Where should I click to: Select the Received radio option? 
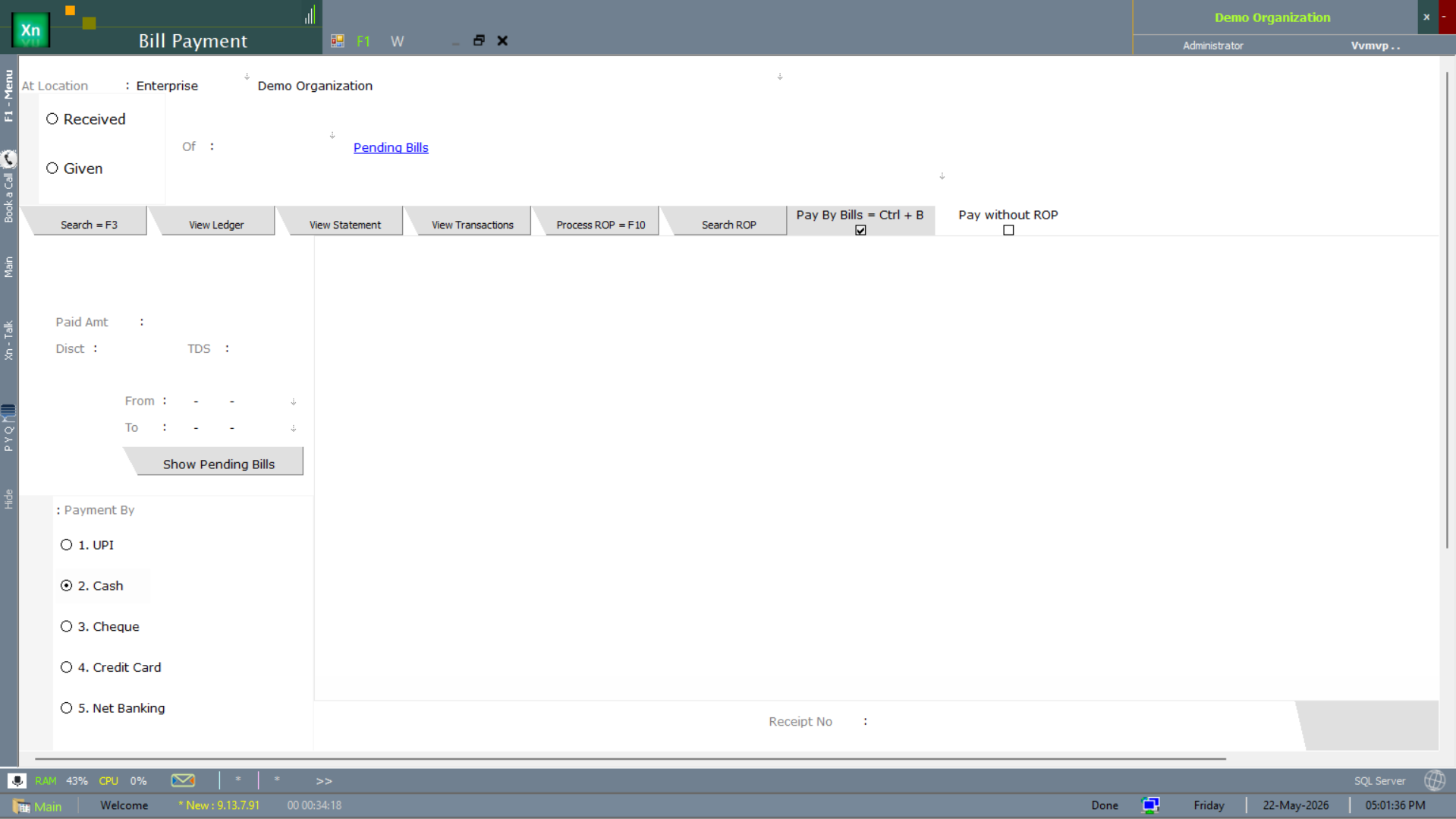pyautogui.click(x=52, y=119)
